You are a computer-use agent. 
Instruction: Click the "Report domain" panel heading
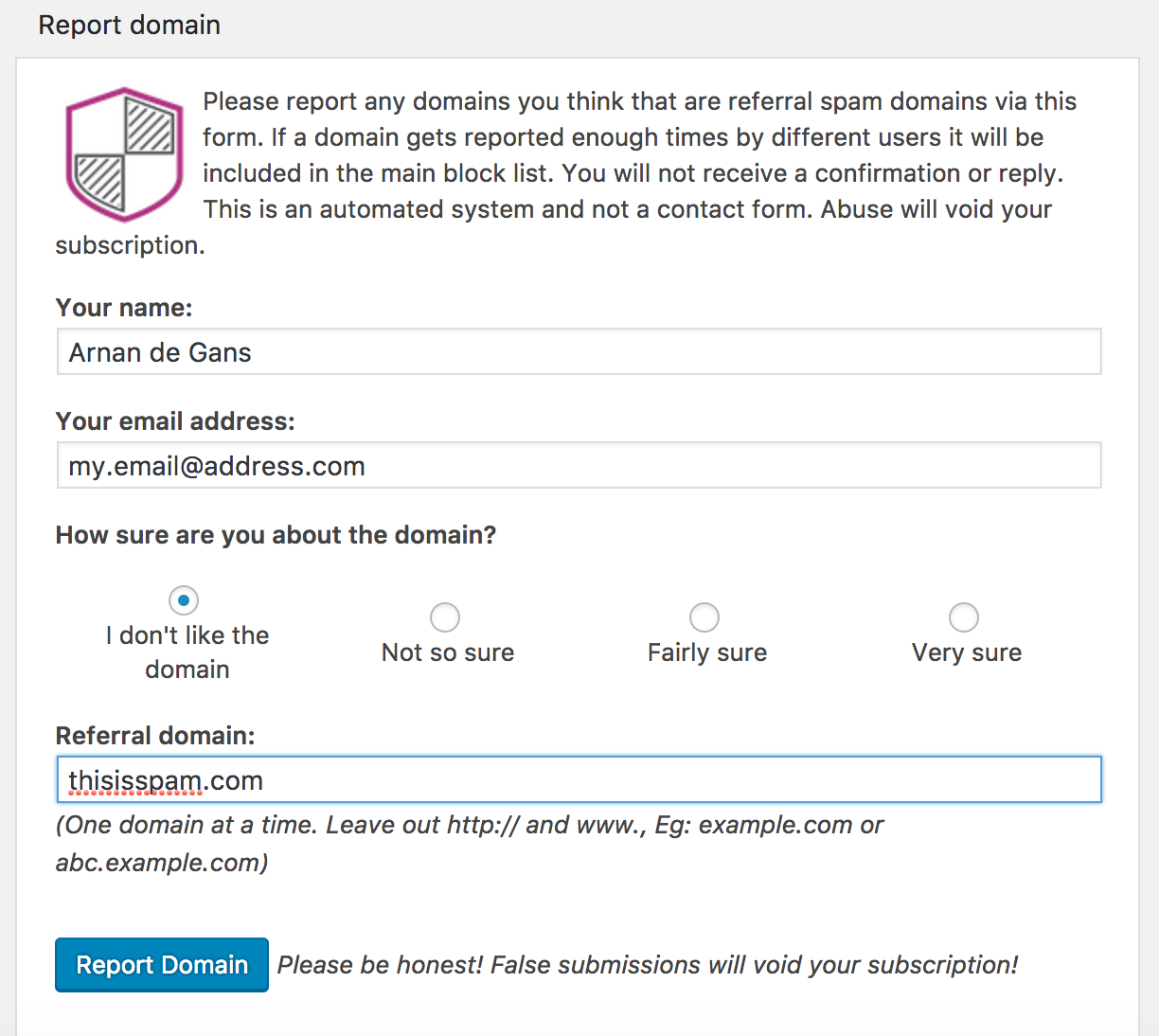click(130, 25)
